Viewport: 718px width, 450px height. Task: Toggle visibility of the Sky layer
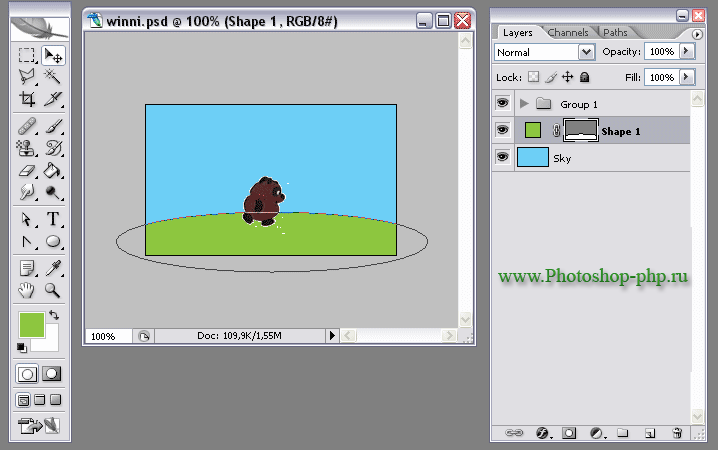click(x=503, y=157)
